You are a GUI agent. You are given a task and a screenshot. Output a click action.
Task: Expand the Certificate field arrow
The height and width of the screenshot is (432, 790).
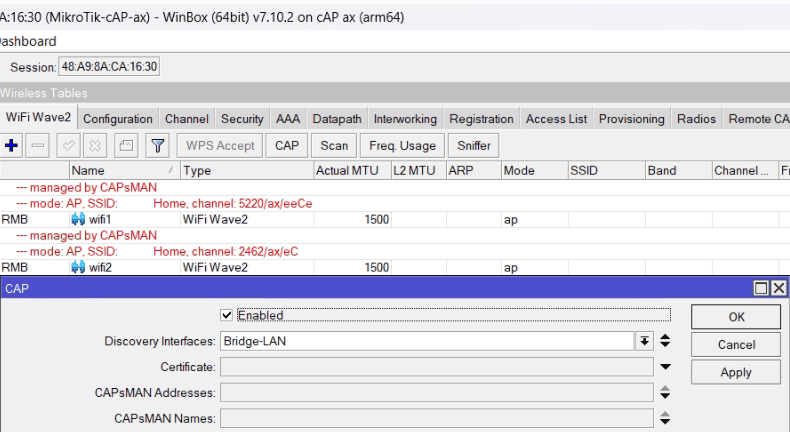click(x=665, y=367)
